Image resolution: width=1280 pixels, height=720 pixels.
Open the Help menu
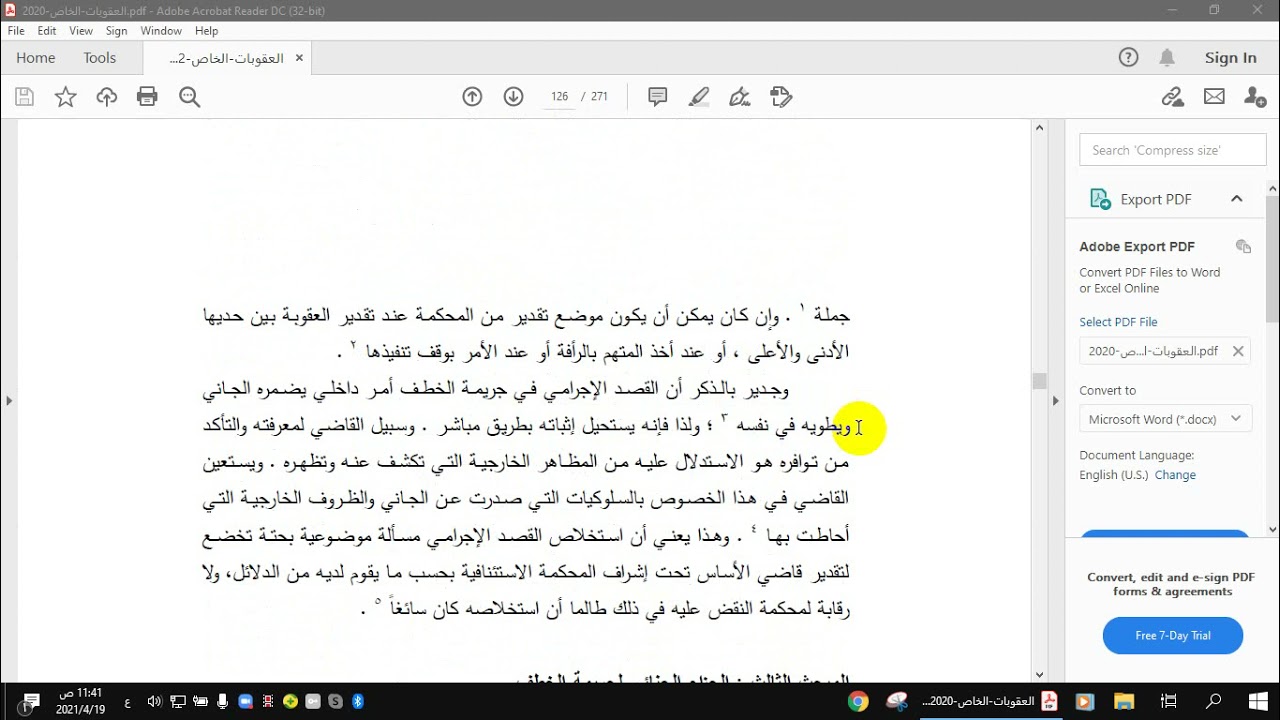[206, 31]
